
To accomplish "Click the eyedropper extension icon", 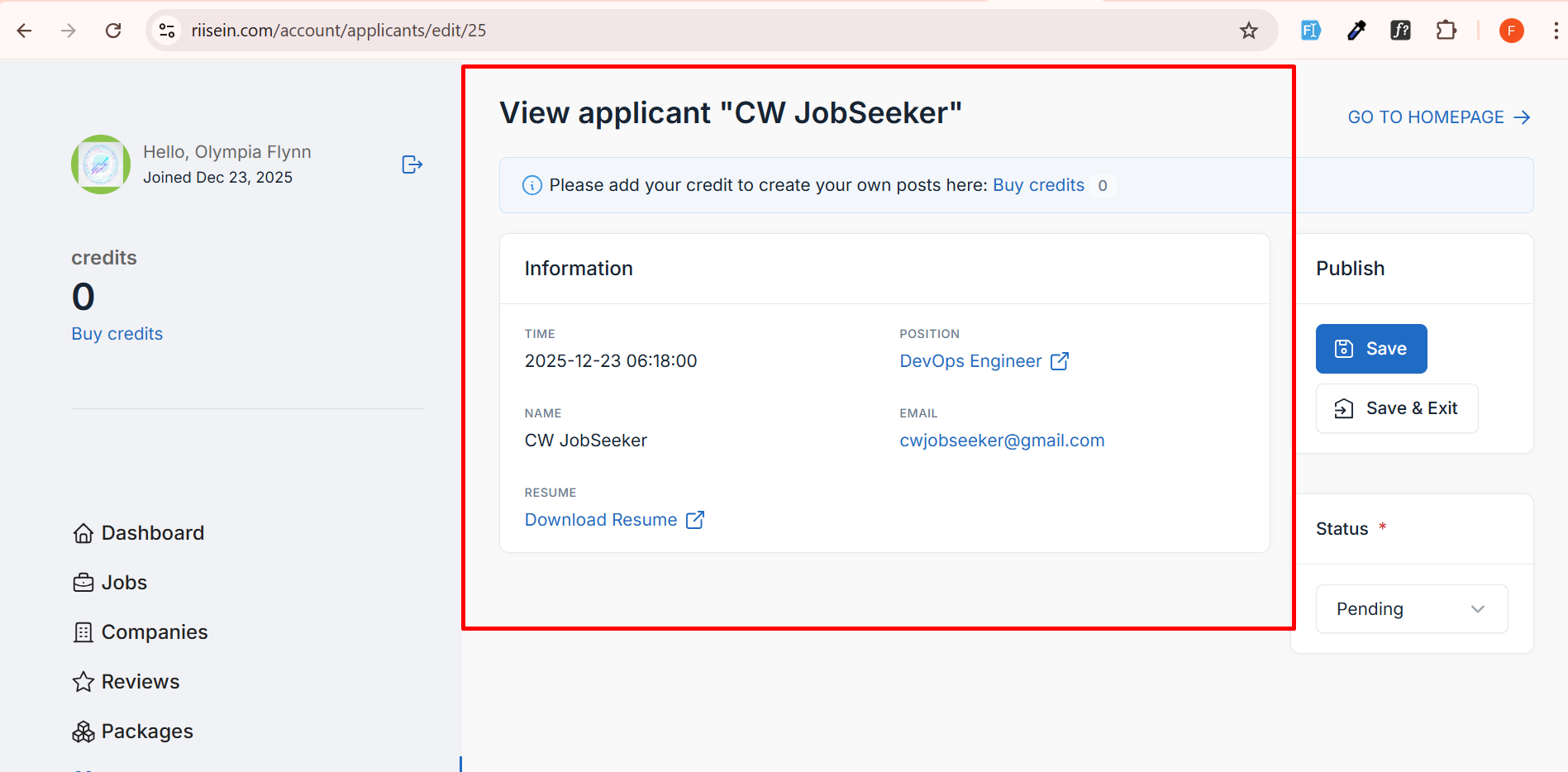I will coord(1356,31).
